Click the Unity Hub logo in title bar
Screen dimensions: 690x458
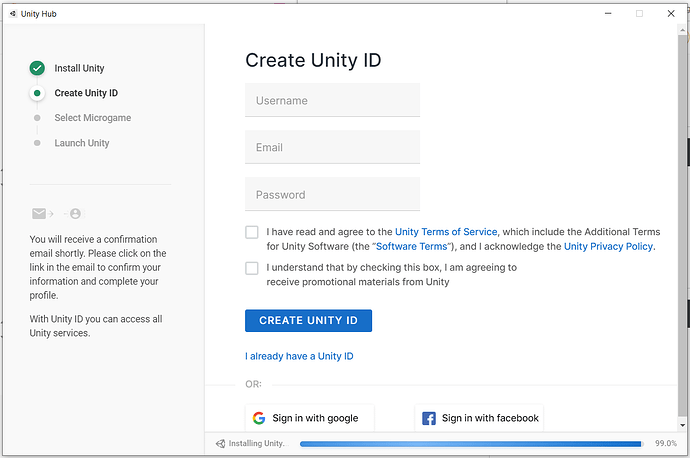11,13
